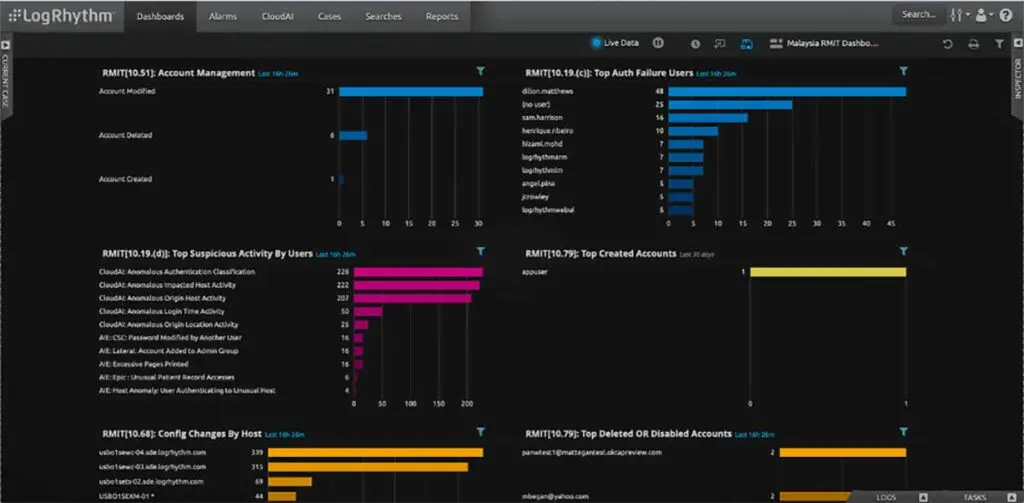Click the Search input field
The image size is (1024, 503).
(918, 15)
